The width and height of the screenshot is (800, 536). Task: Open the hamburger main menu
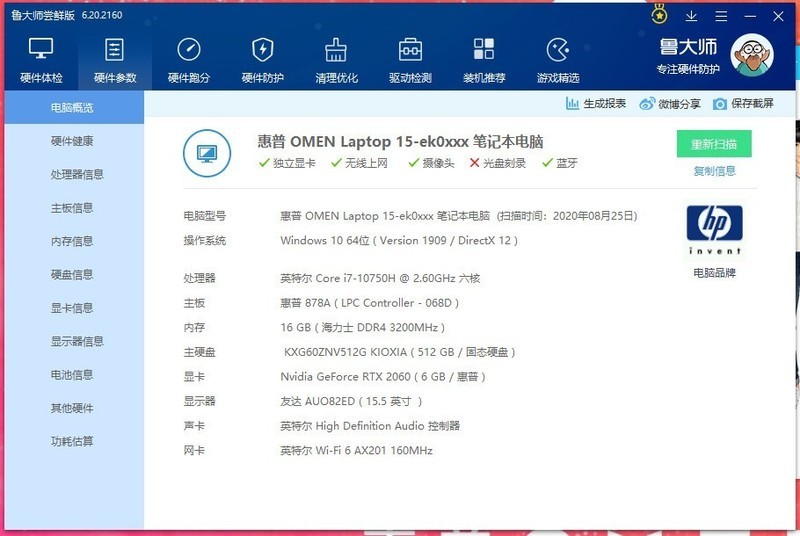click(x=721, y=16)
